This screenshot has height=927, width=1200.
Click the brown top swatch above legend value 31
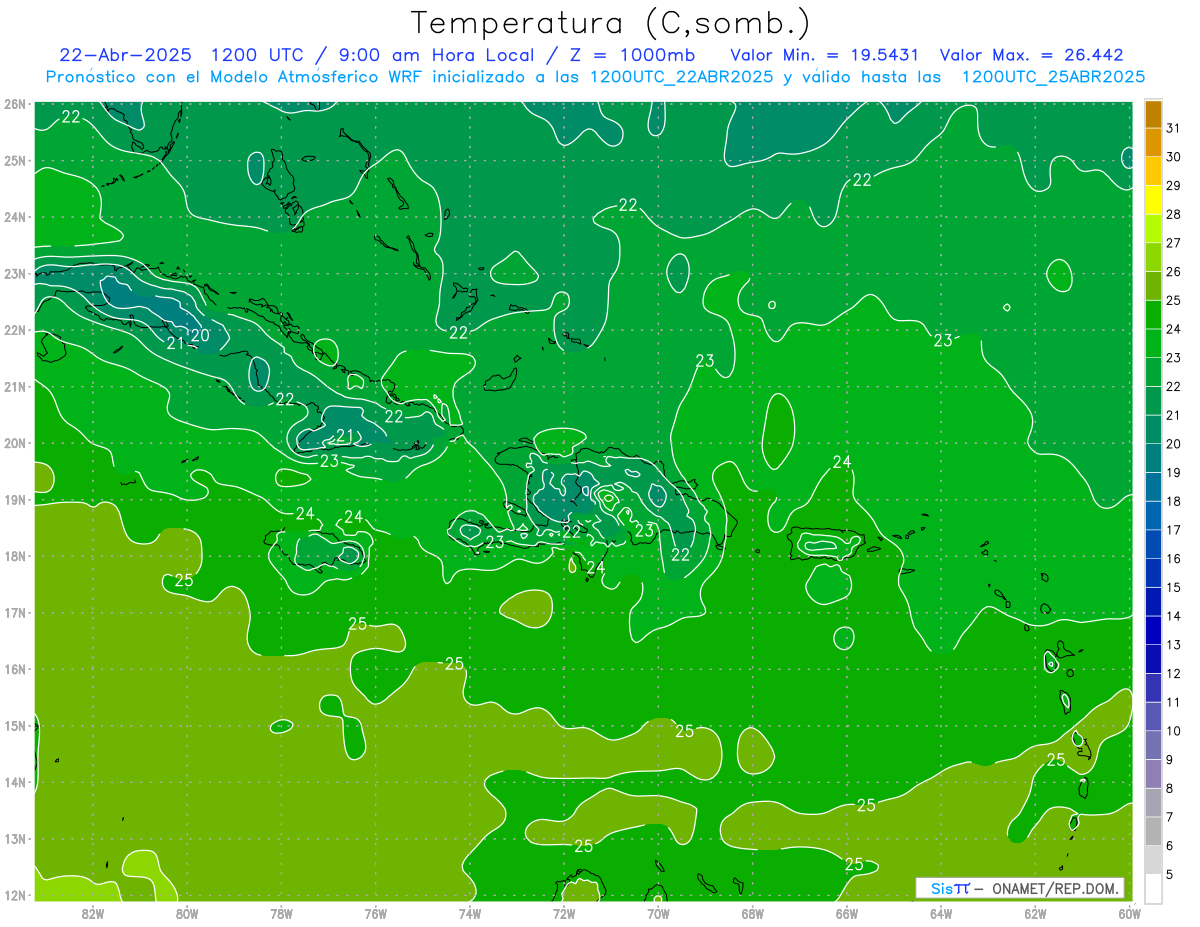click(x=1153, y=114)
